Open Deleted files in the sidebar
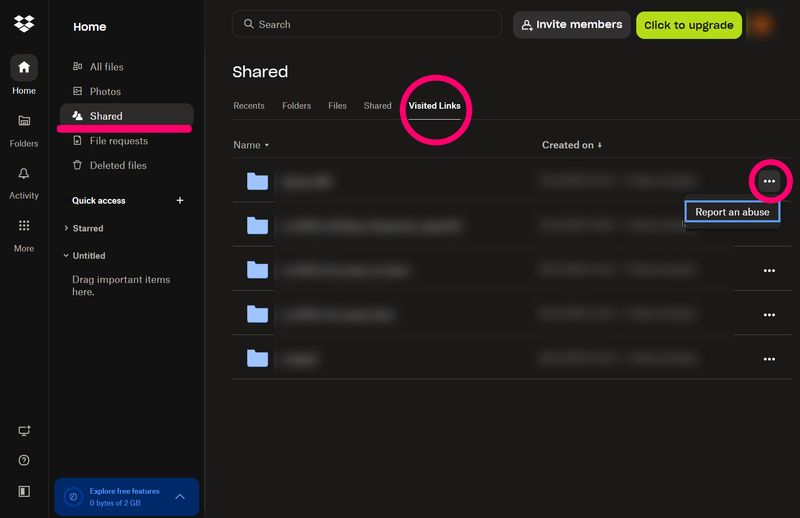Screen dimensions: 800x518 pyautogui.click(x=117, y=165)
